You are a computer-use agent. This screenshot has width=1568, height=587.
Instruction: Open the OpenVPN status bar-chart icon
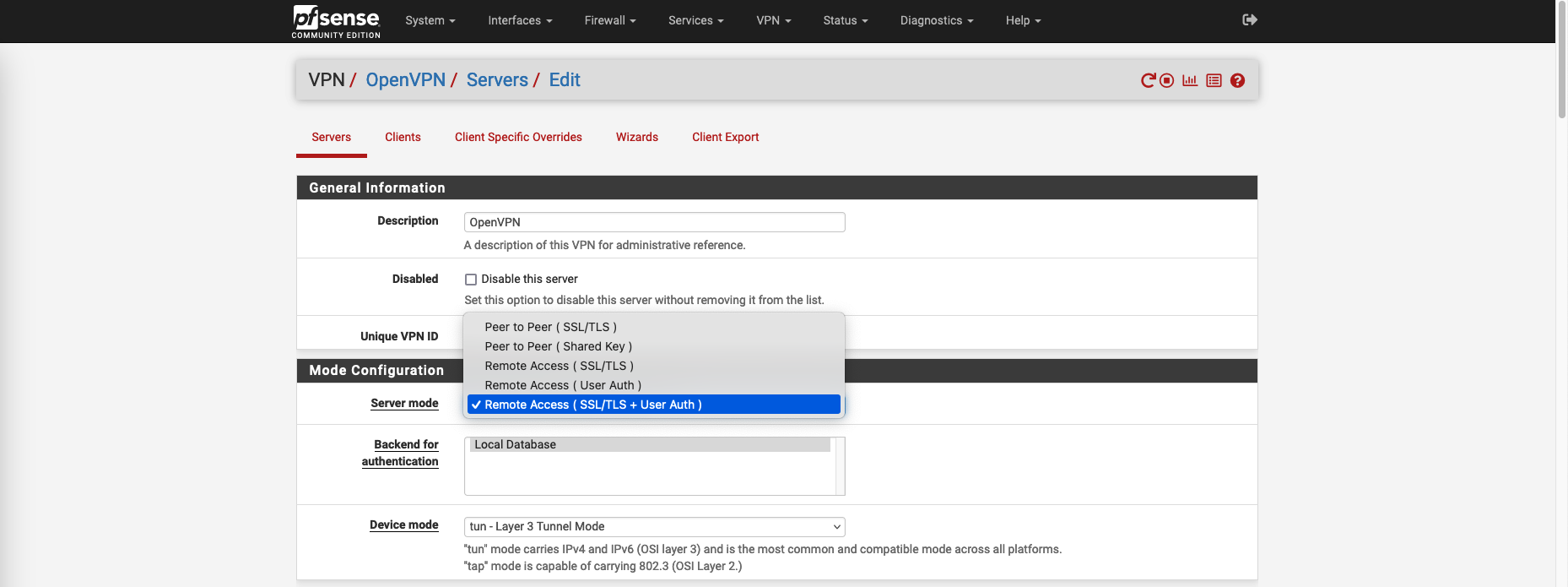(1190, 80)
